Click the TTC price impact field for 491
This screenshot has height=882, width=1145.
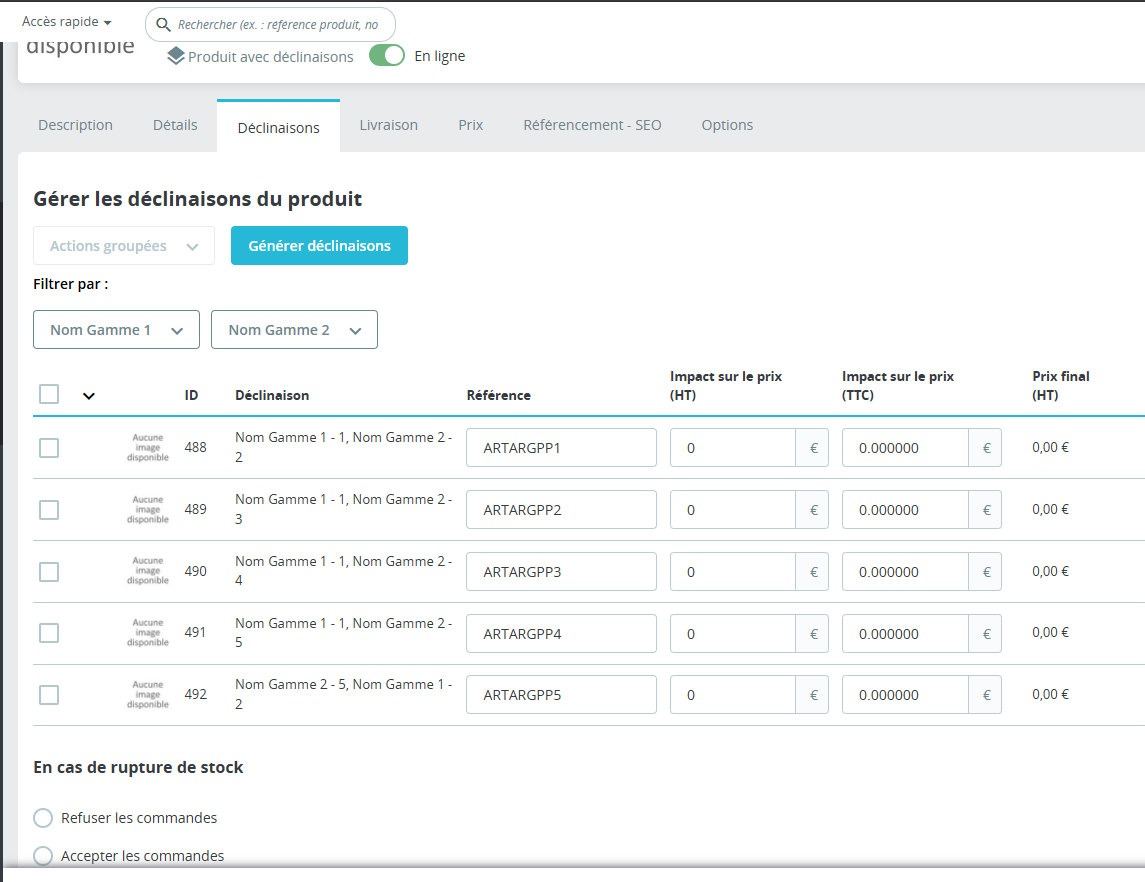coord(905,634)
